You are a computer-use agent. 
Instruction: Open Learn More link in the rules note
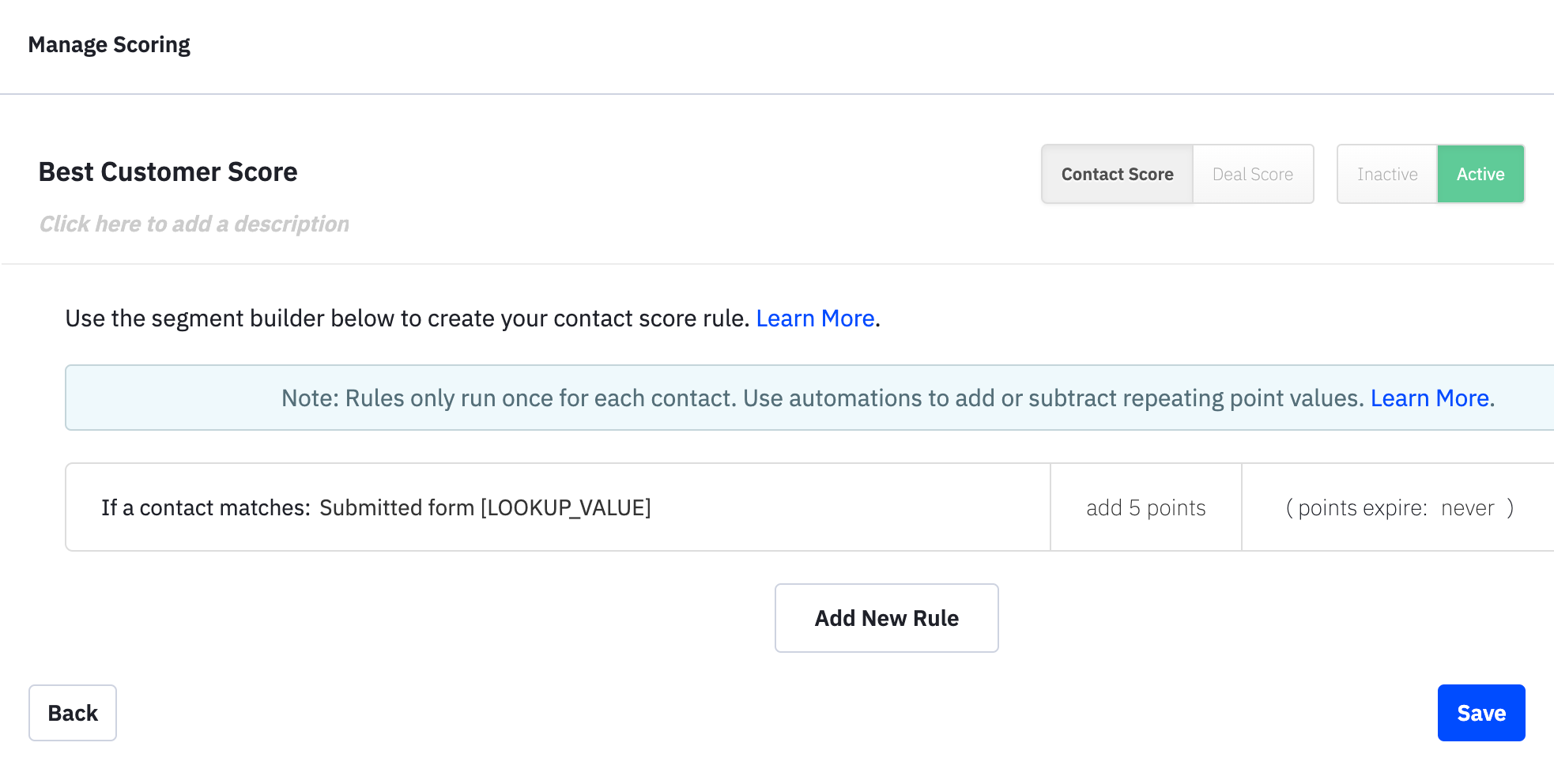1429,398
